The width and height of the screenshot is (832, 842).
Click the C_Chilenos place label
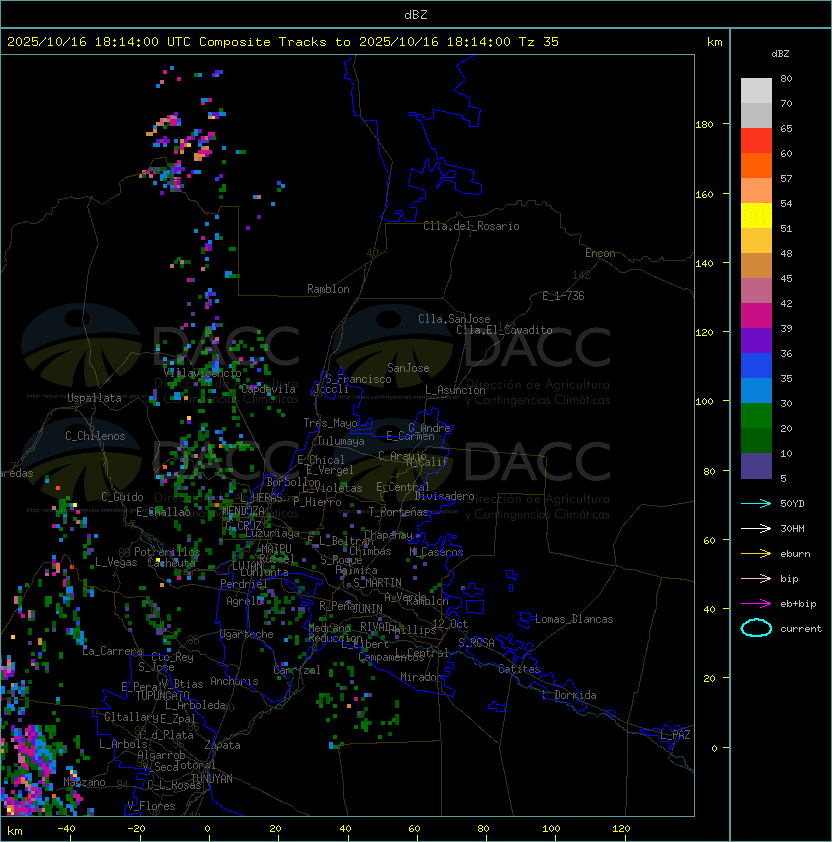95,436
